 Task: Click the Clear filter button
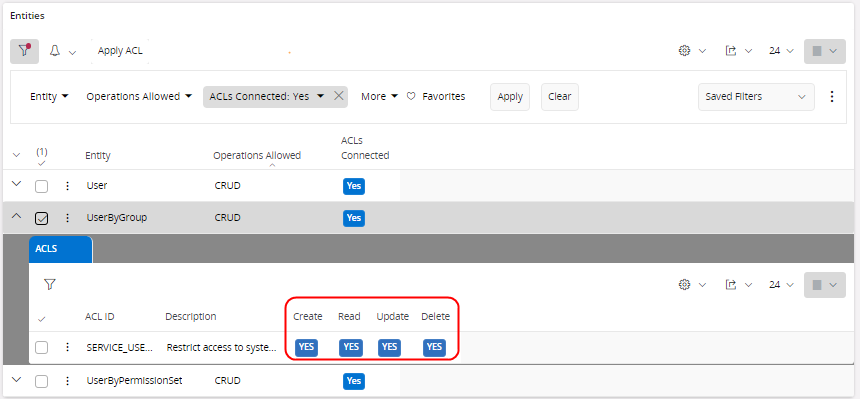(559, 97)
